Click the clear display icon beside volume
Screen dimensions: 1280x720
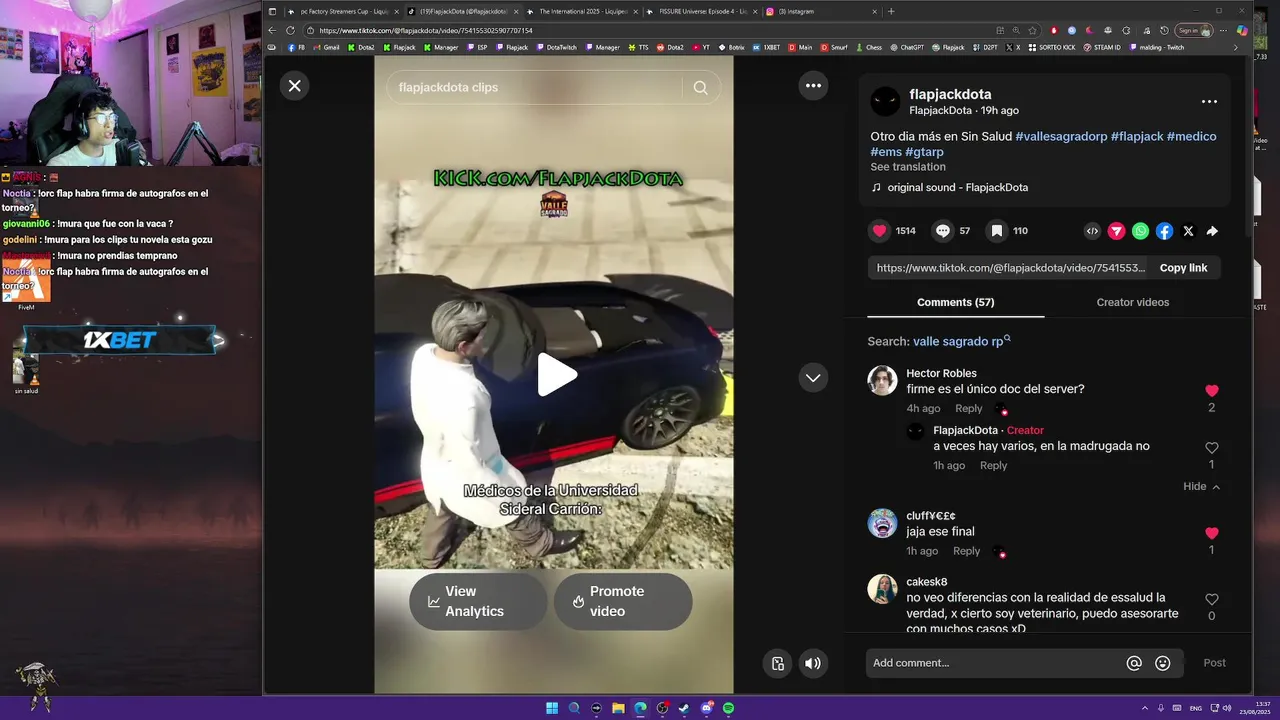point(778,663)
